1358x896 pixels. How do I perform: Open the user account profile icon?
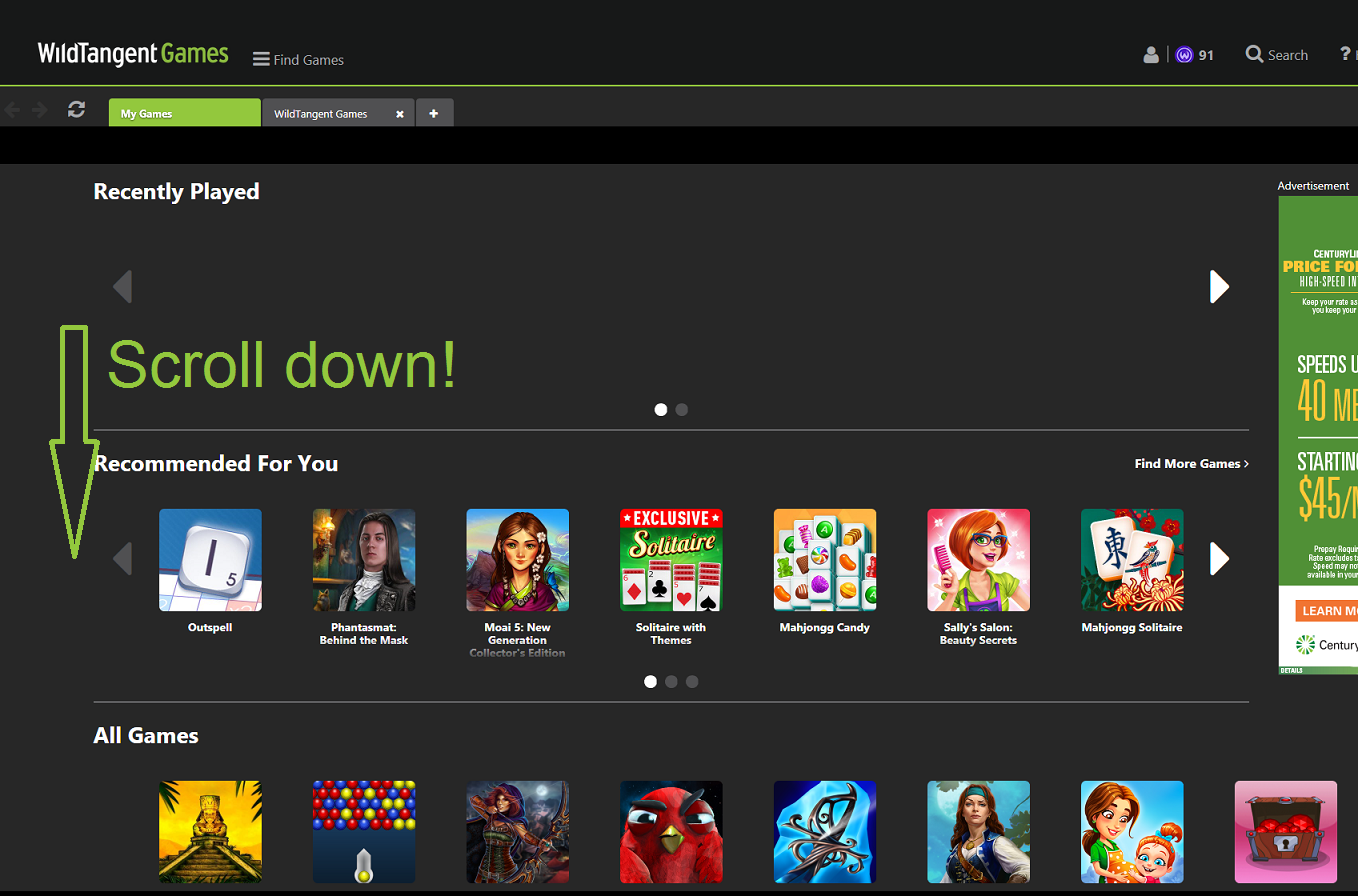tap(1151, 54)
